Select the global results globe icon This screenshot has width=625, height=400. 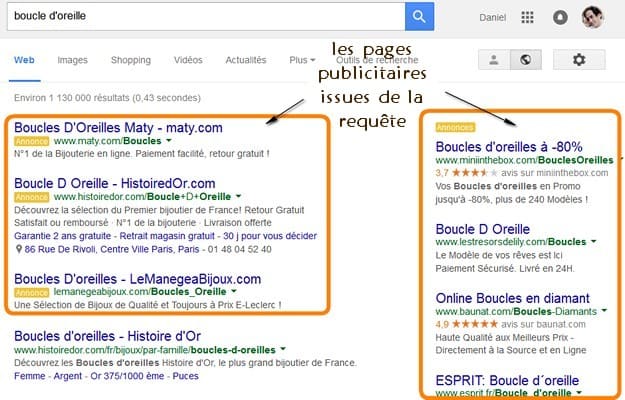coord(525,60)
